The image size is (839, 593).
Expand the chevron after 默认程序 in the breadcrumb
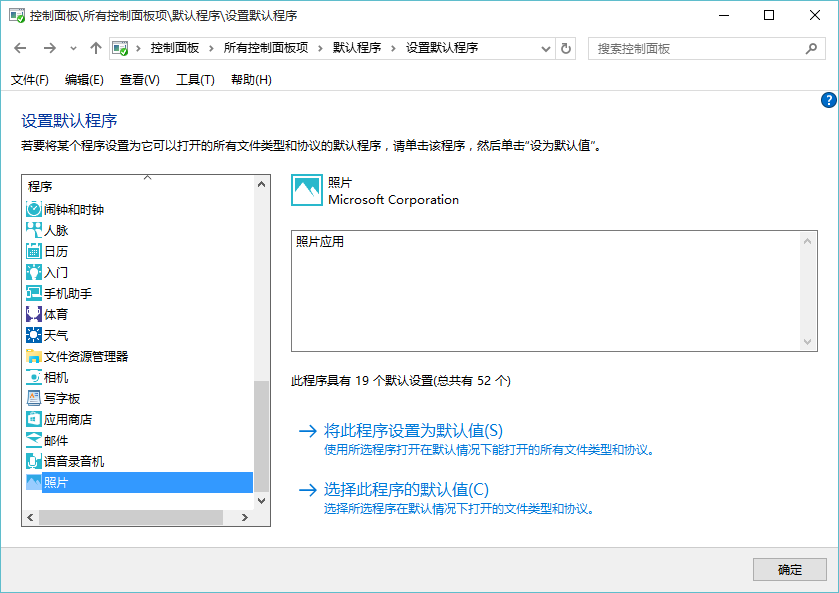click(x=393, y=48)
